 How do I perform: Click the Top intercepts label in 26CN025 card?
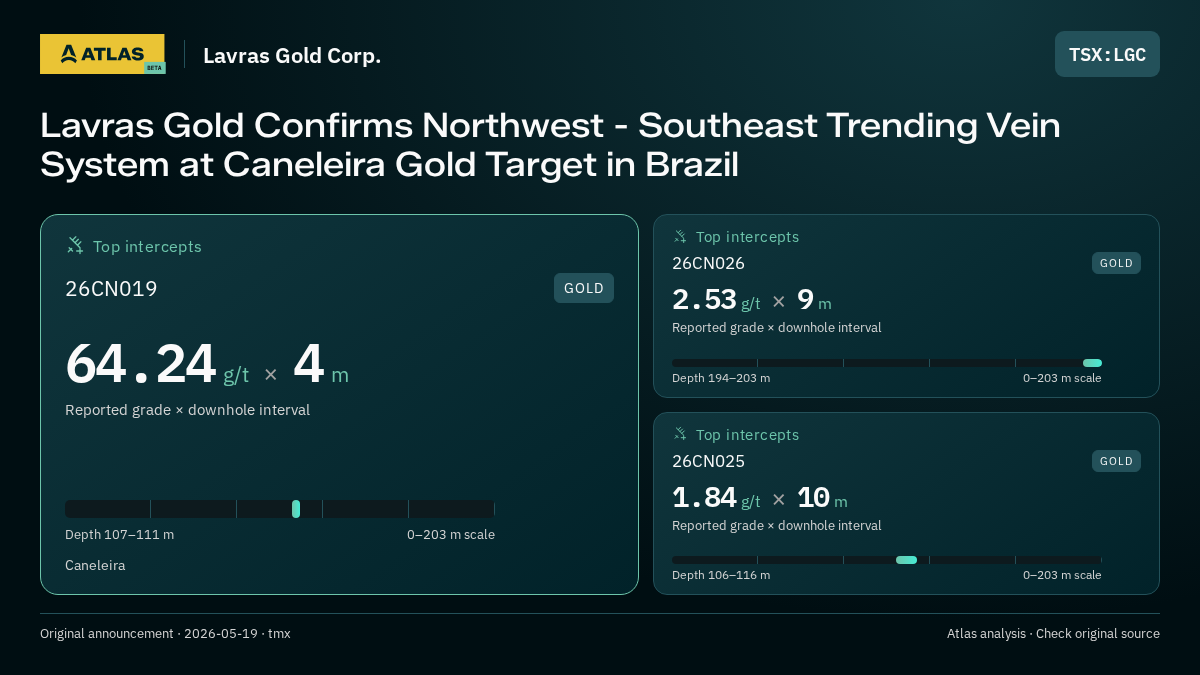747,435
